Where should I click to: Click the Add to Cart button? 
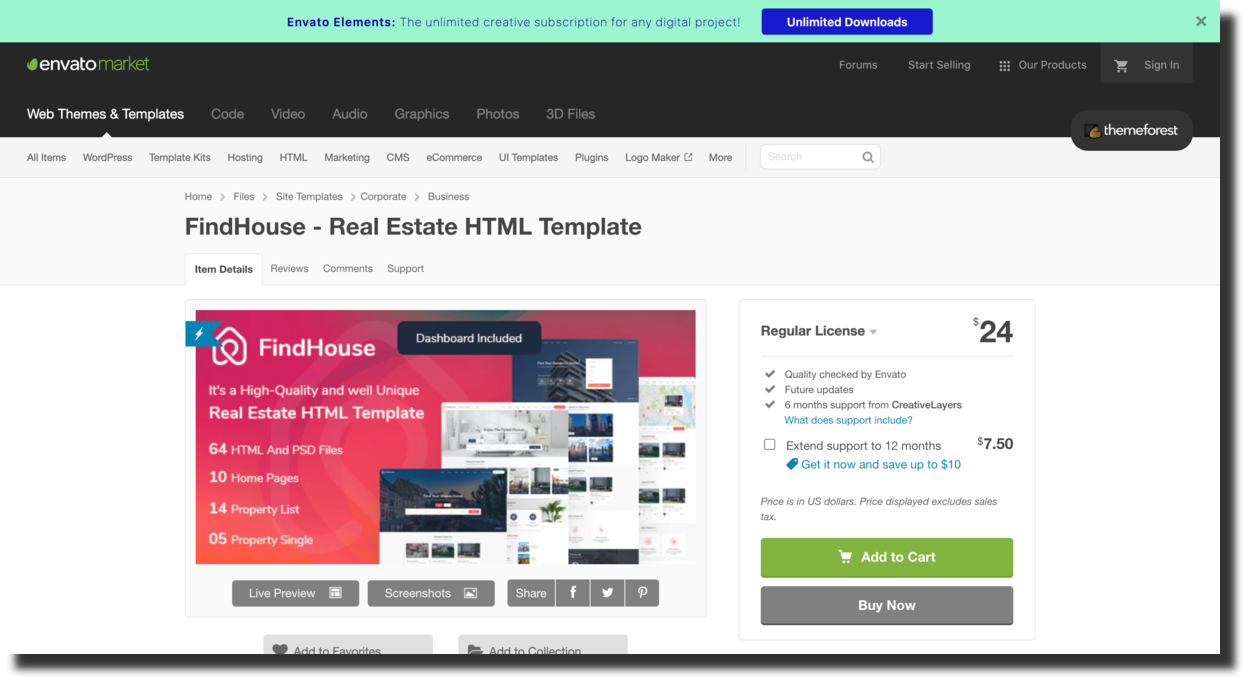(x=887, y=557)
